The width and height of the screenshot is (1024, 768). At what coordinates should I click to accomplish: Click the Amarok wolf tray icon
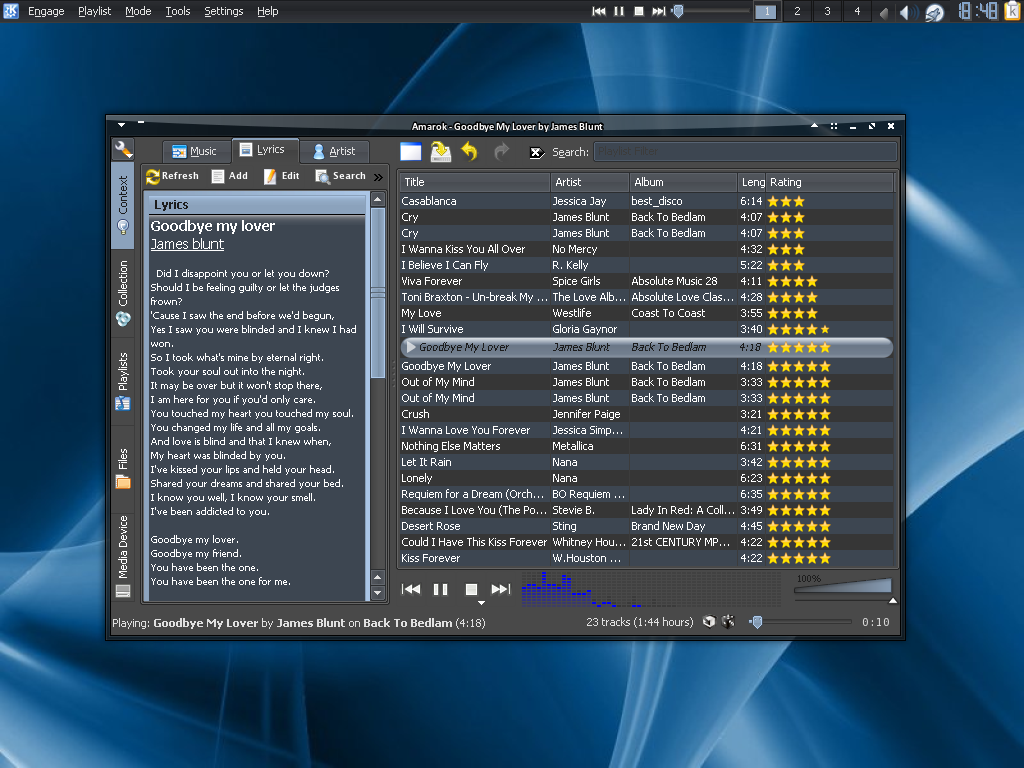(x=935, y=12)
